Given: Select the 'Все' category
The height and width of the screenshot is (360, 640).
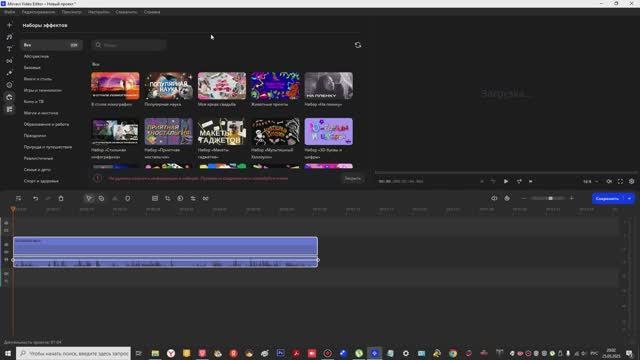Looking at the screenshot, I should pyautogui.click(x=51, y=45).
